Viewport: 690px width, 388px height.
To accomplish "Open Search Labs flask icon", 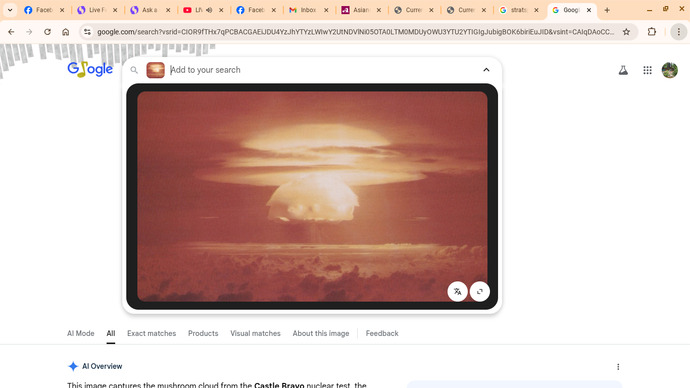I will pos(623,70).
